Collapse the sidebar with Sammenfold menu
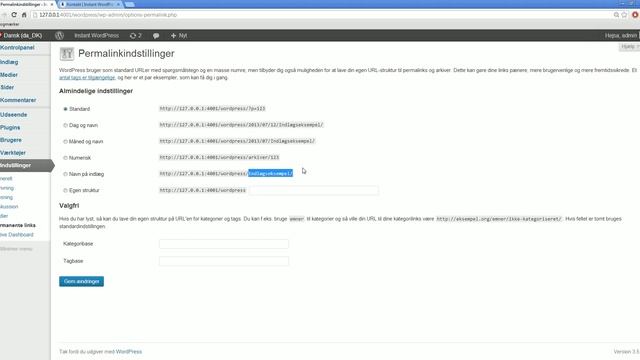The width and height of the screenshot is (640, 360). [16, 249]
